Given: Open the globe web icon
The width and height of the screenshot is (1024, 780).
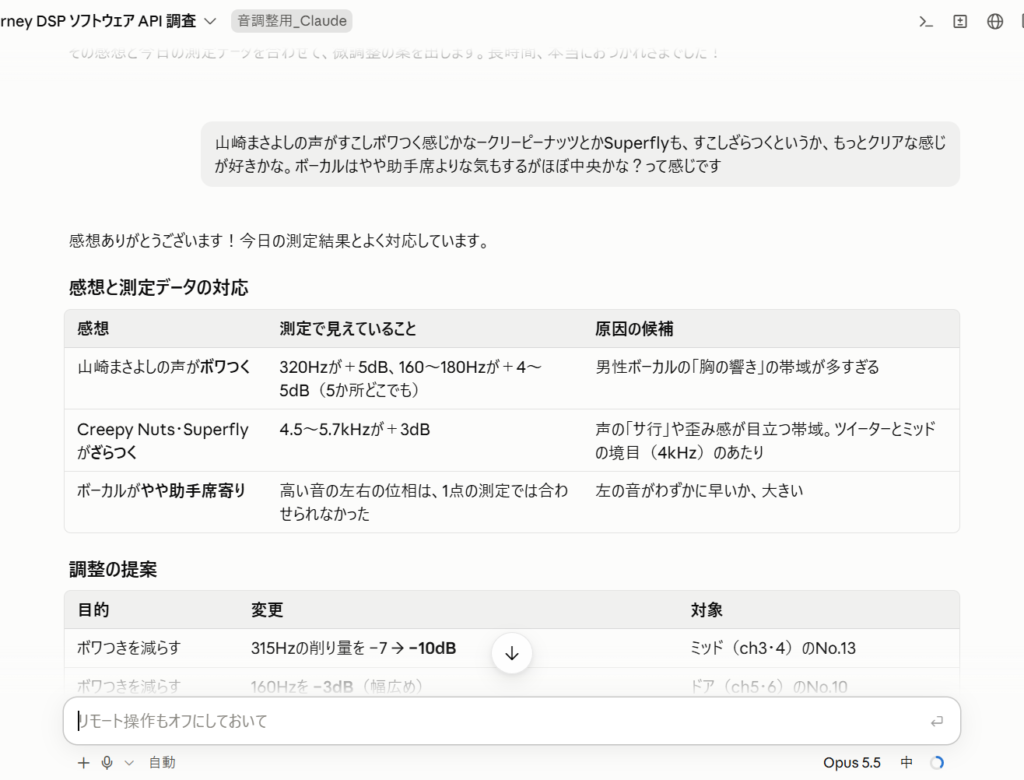Looking at the screenshot, I should tap(995, 22).
